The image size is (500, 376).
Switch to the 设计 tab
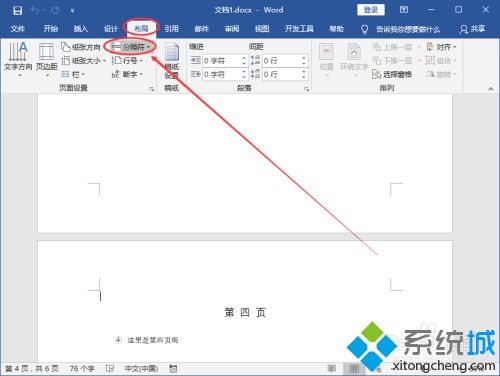[111, 29]
